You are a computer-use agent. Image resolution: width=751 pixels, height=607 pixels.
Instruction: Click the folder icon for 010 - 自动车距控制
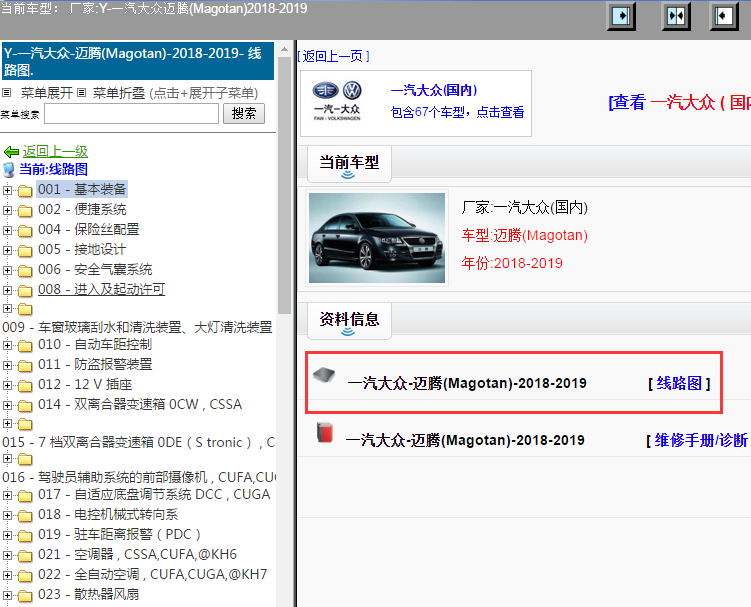[x=25, y=346]
